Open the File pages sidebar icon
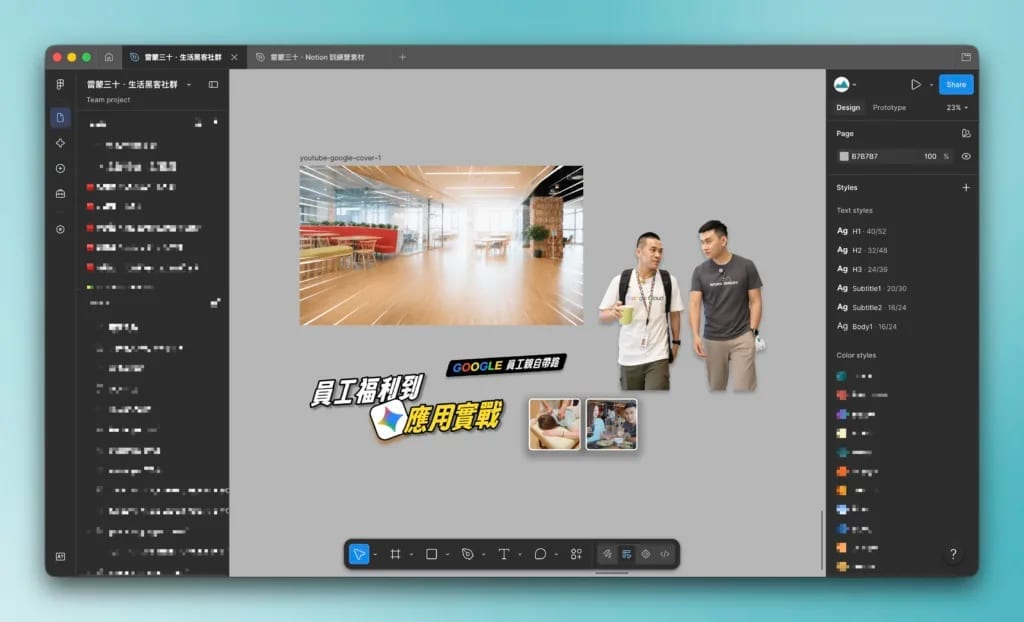Viewport: 1024px width, 622px height. [x=60, y=118]
